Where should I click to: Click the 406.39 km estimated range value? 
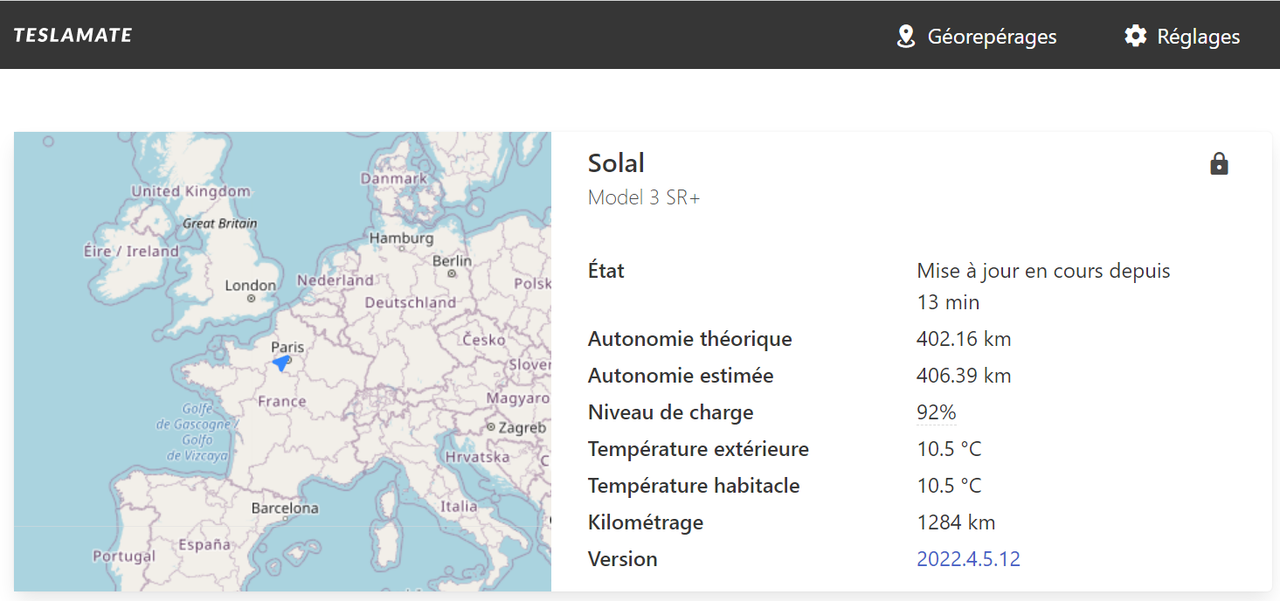coord(963,376)
